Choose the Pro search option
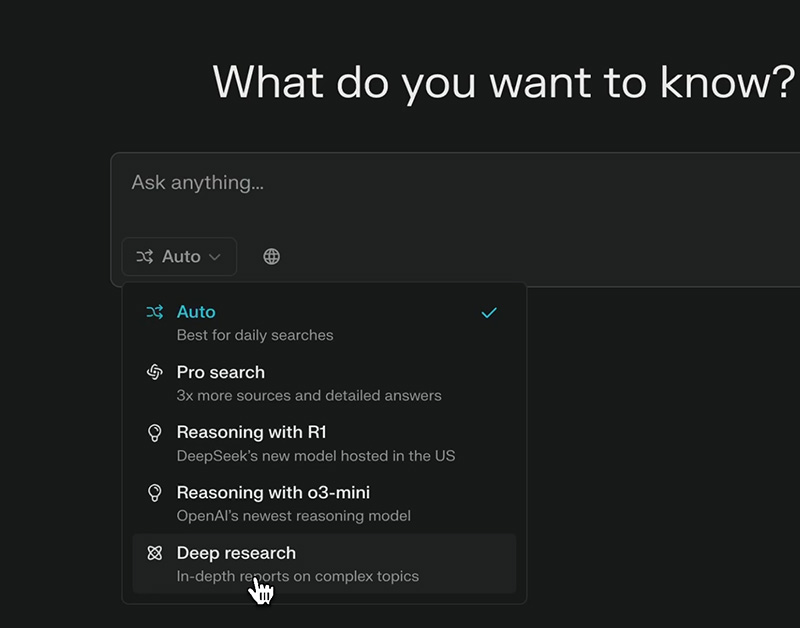This screenshot has width=800, height=628. (x=221, y=372)
